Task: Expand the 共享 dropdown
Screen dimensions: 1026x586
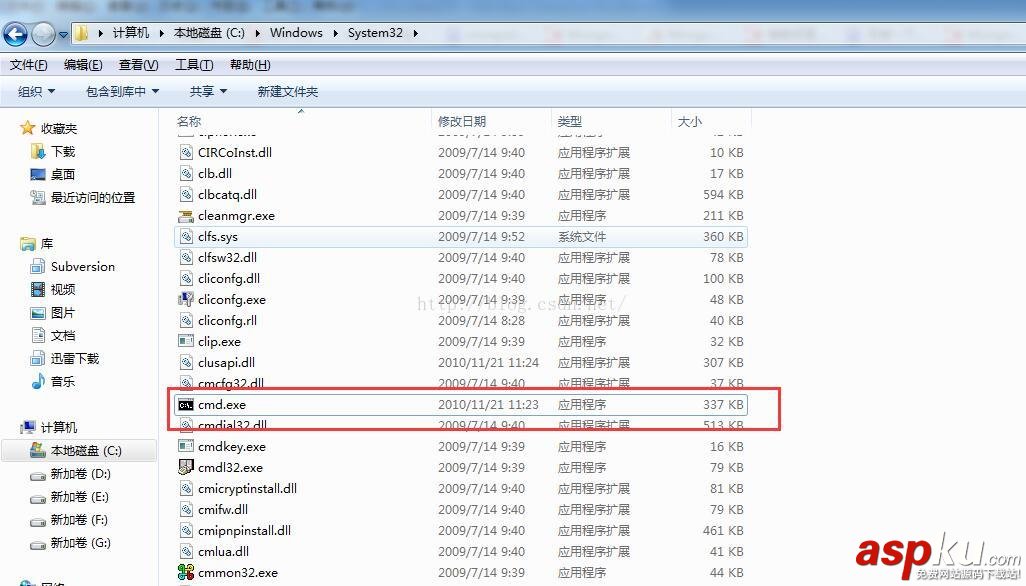Action: coord(206,90)
